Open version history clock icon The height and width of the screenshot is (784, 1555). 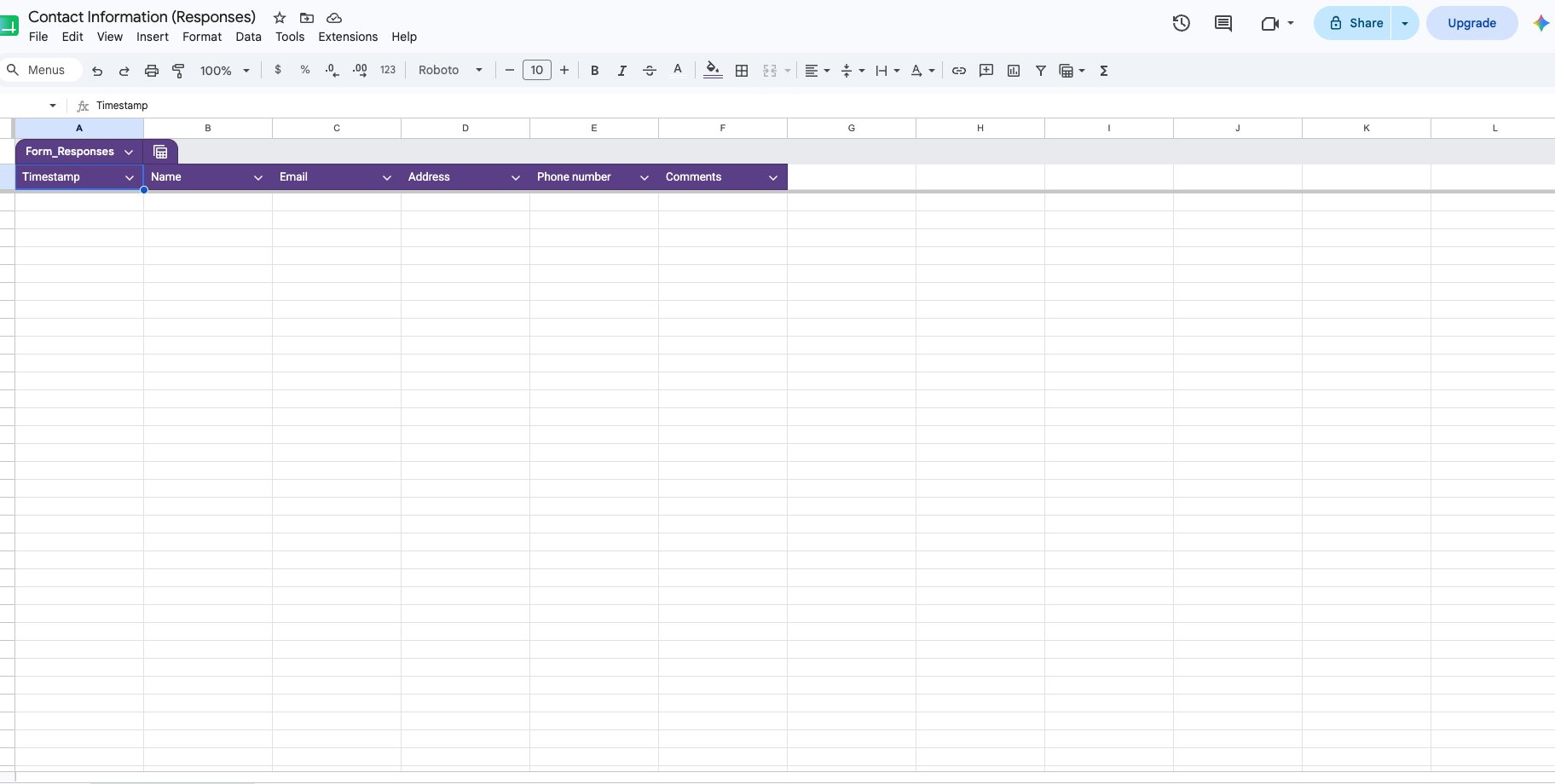point(1182,23)
